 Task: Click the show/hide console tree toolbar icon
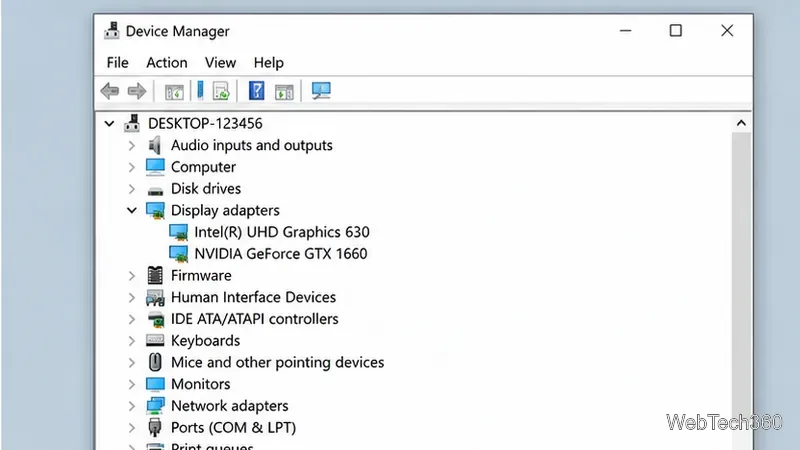(174, 92)
